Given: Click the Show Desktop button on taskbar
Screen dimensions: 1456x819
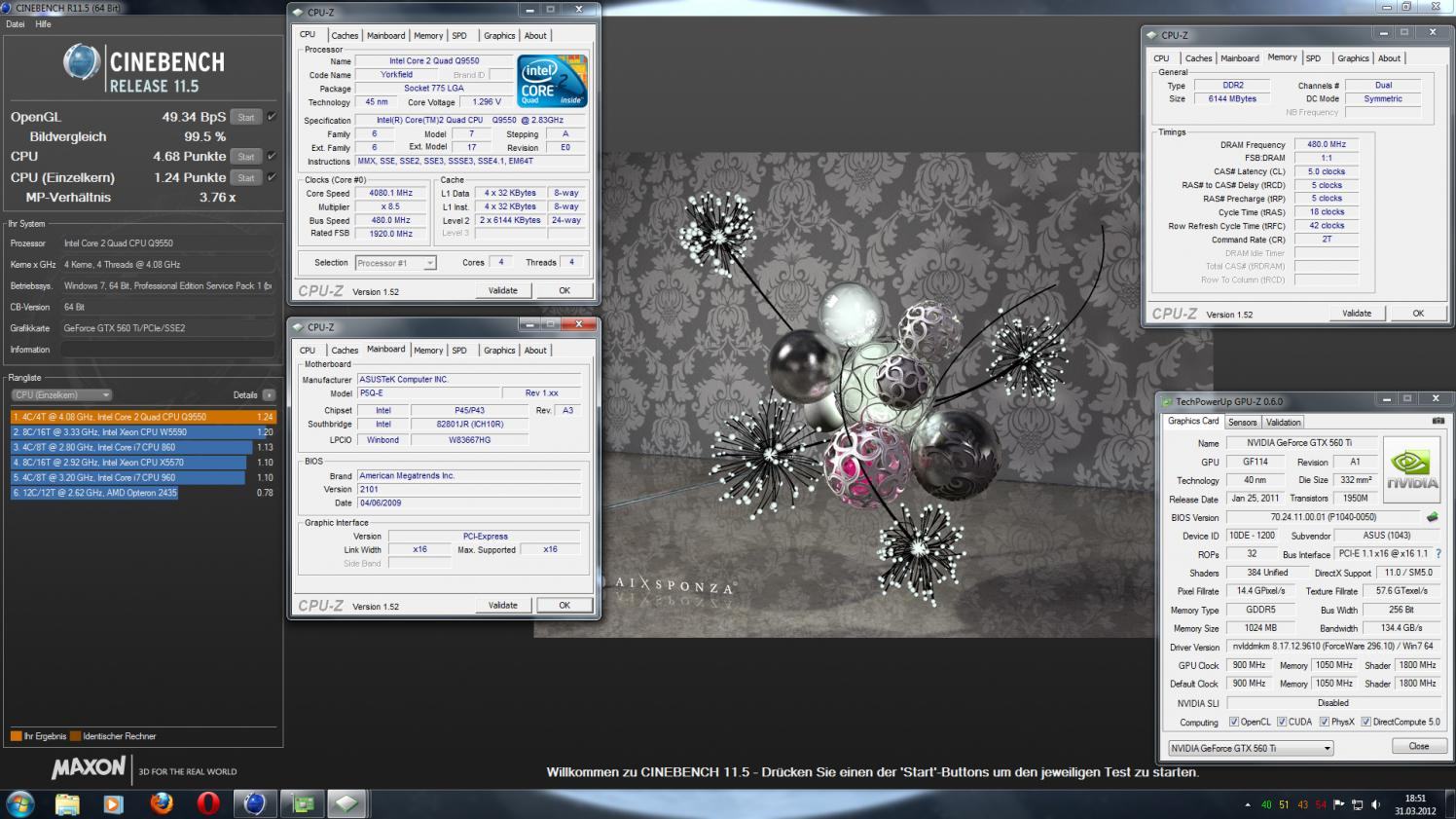Looking at the screenshot, I should 1449,804.
